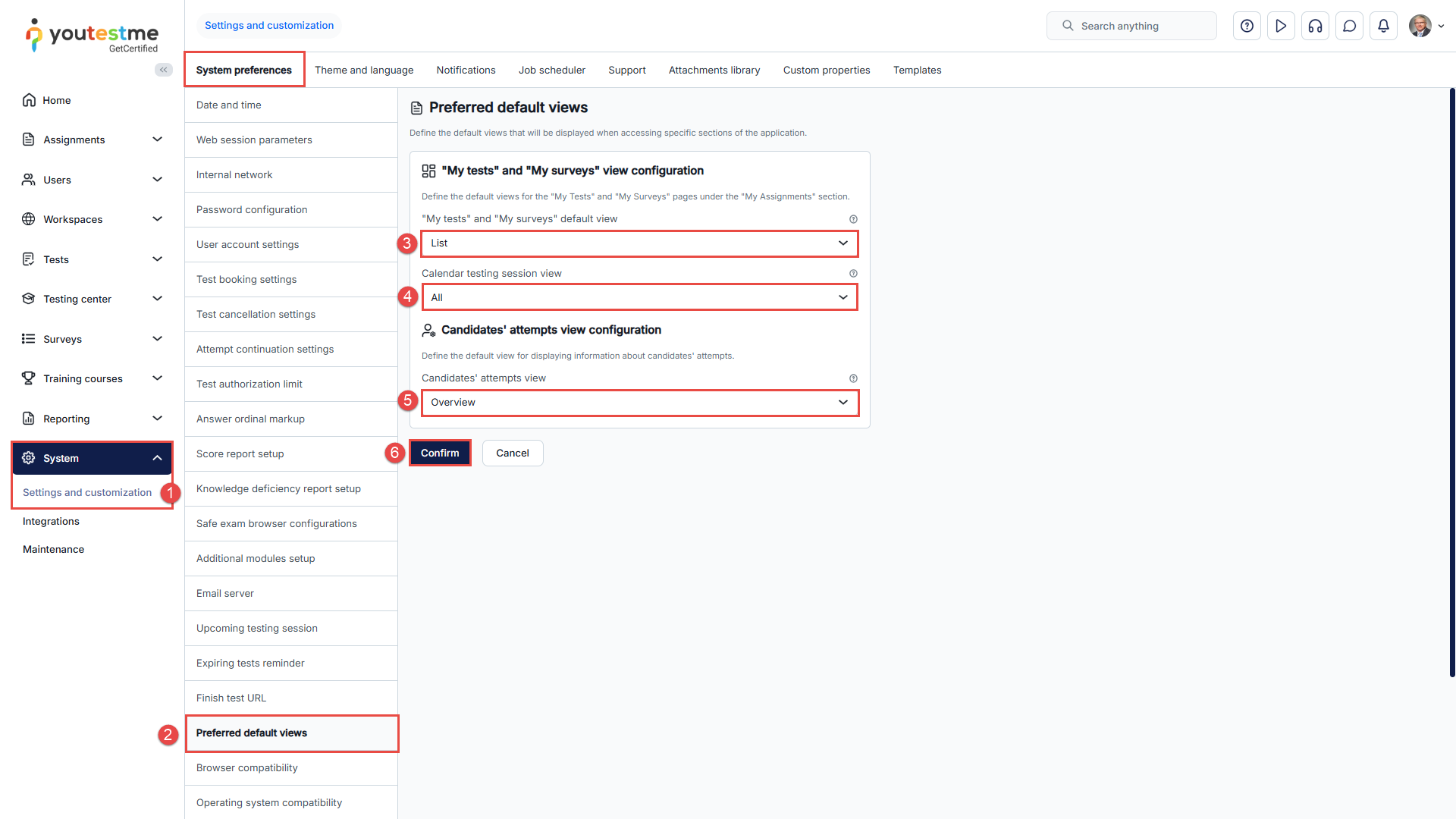Open Calendar testing session view dropdown
Image resolution: width=1456 pixels, height=819 pixels.
coord(639,297)
